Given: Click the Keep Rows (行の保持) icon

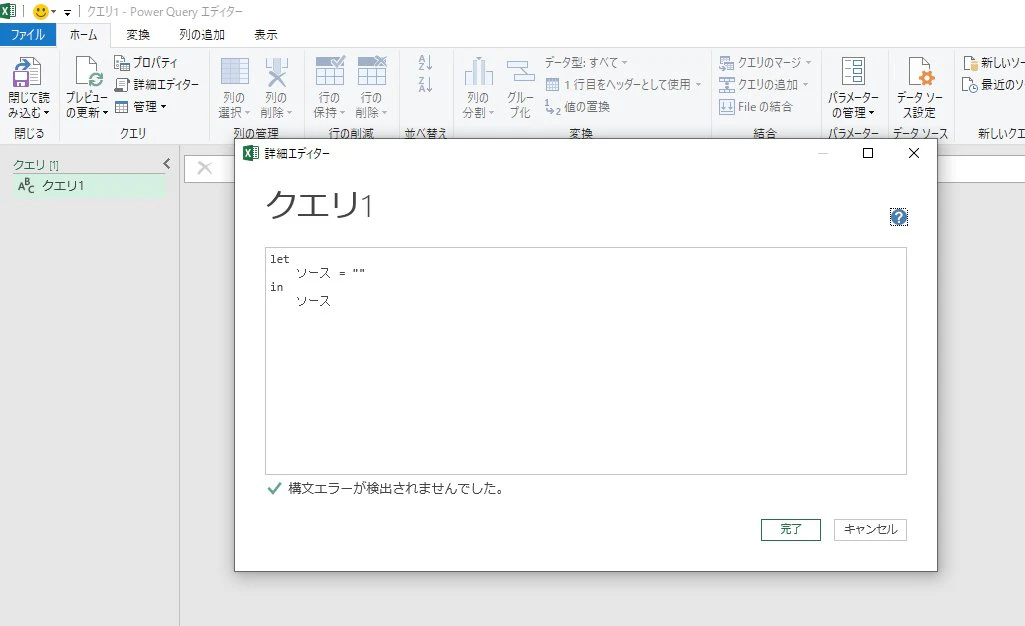Looking at the screenshot, I should click(329, 71).
